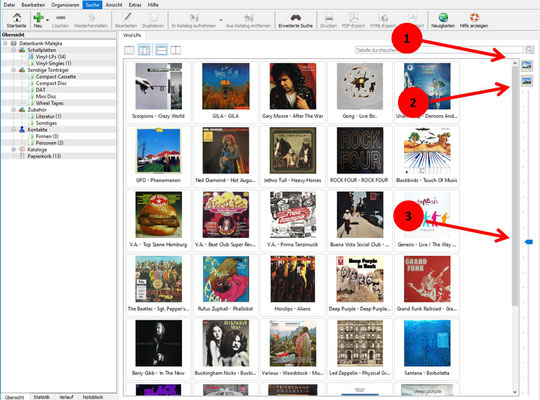This screenshot has width=540, height=400.
Task: Open the Datei menu
Action: tap(9, 5)
